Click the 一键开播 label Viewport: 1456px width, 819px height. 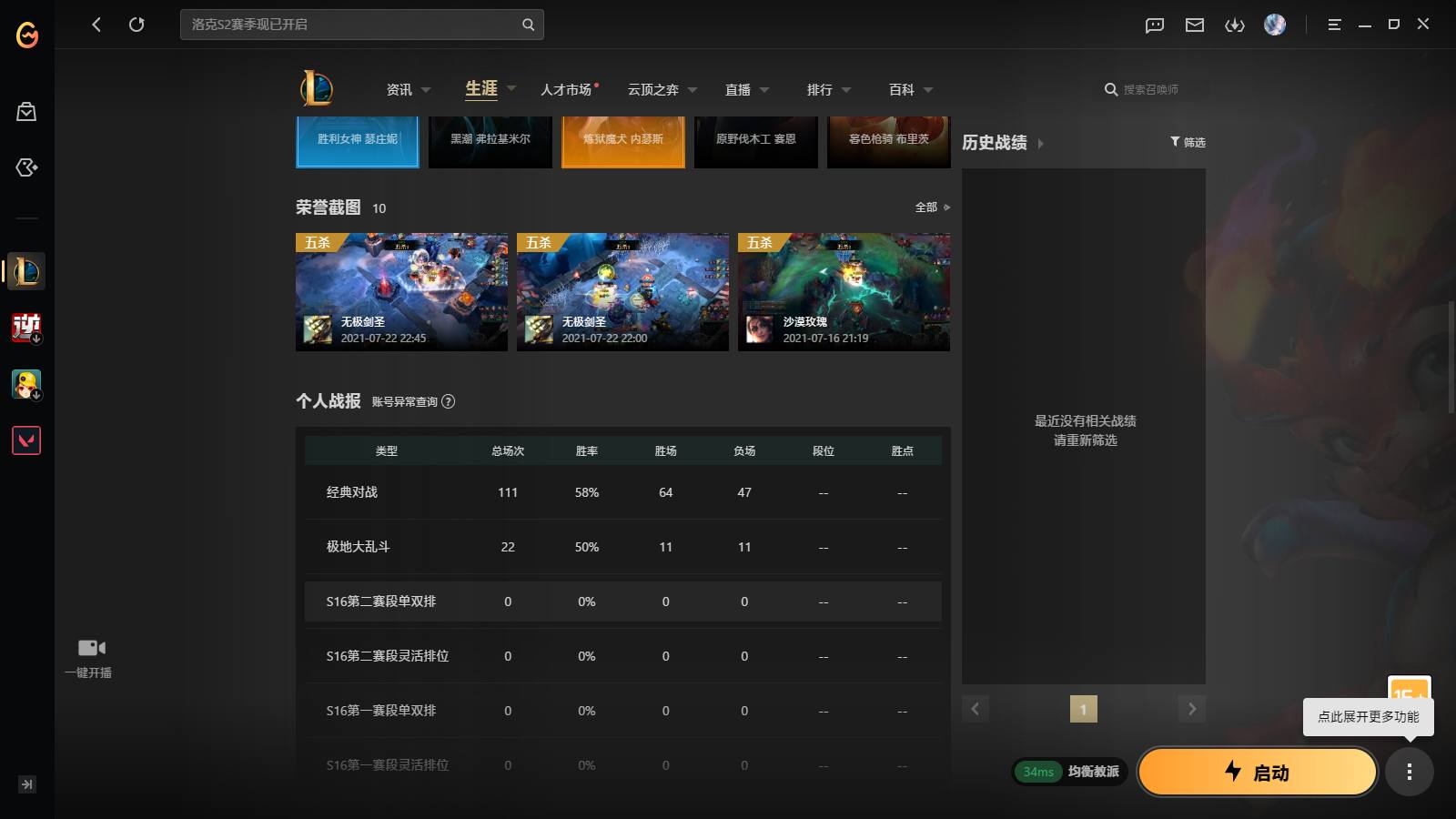tap(88, 672)
